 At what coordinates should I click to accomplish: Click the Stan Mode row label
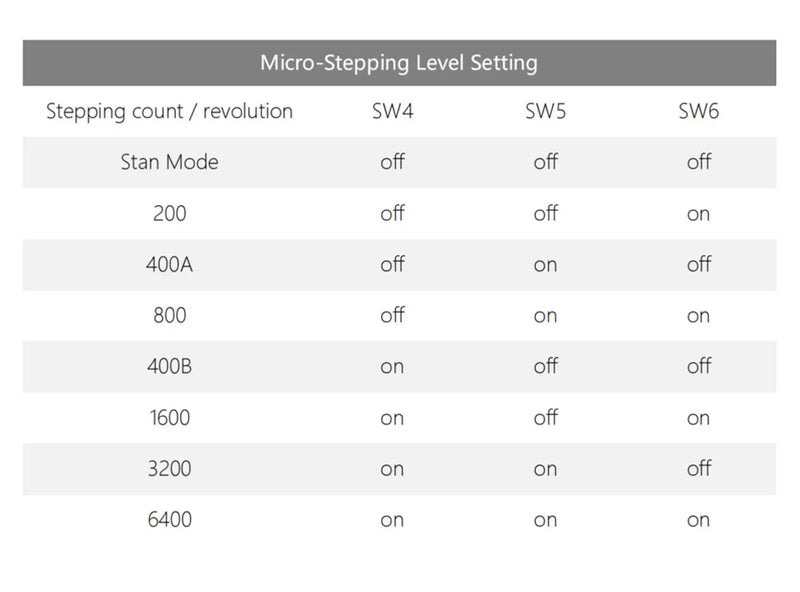coord(169,162)
